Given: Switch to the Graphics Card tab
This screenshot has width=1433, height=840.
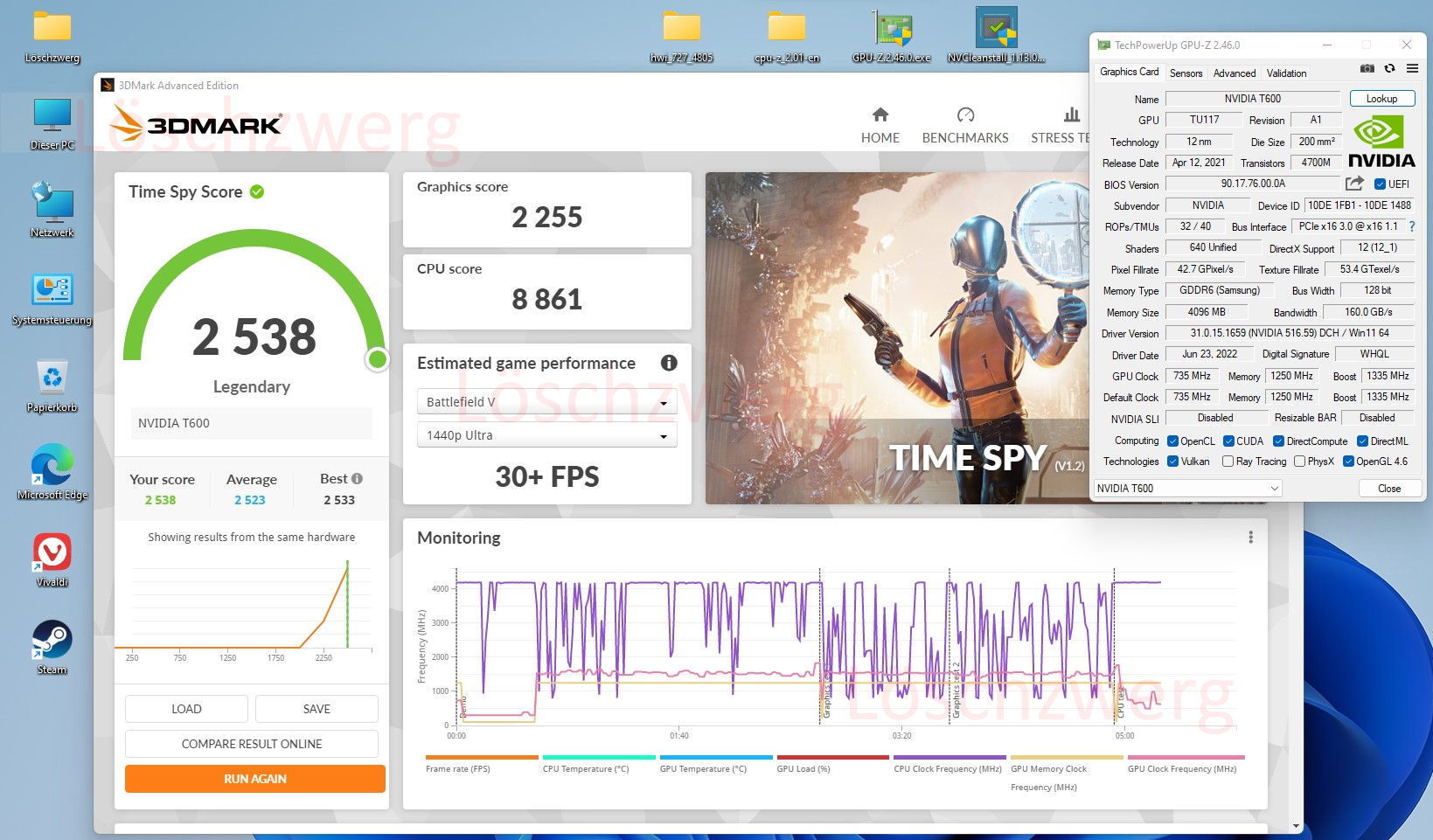Looking at the screenshot, I should 1129,72.
